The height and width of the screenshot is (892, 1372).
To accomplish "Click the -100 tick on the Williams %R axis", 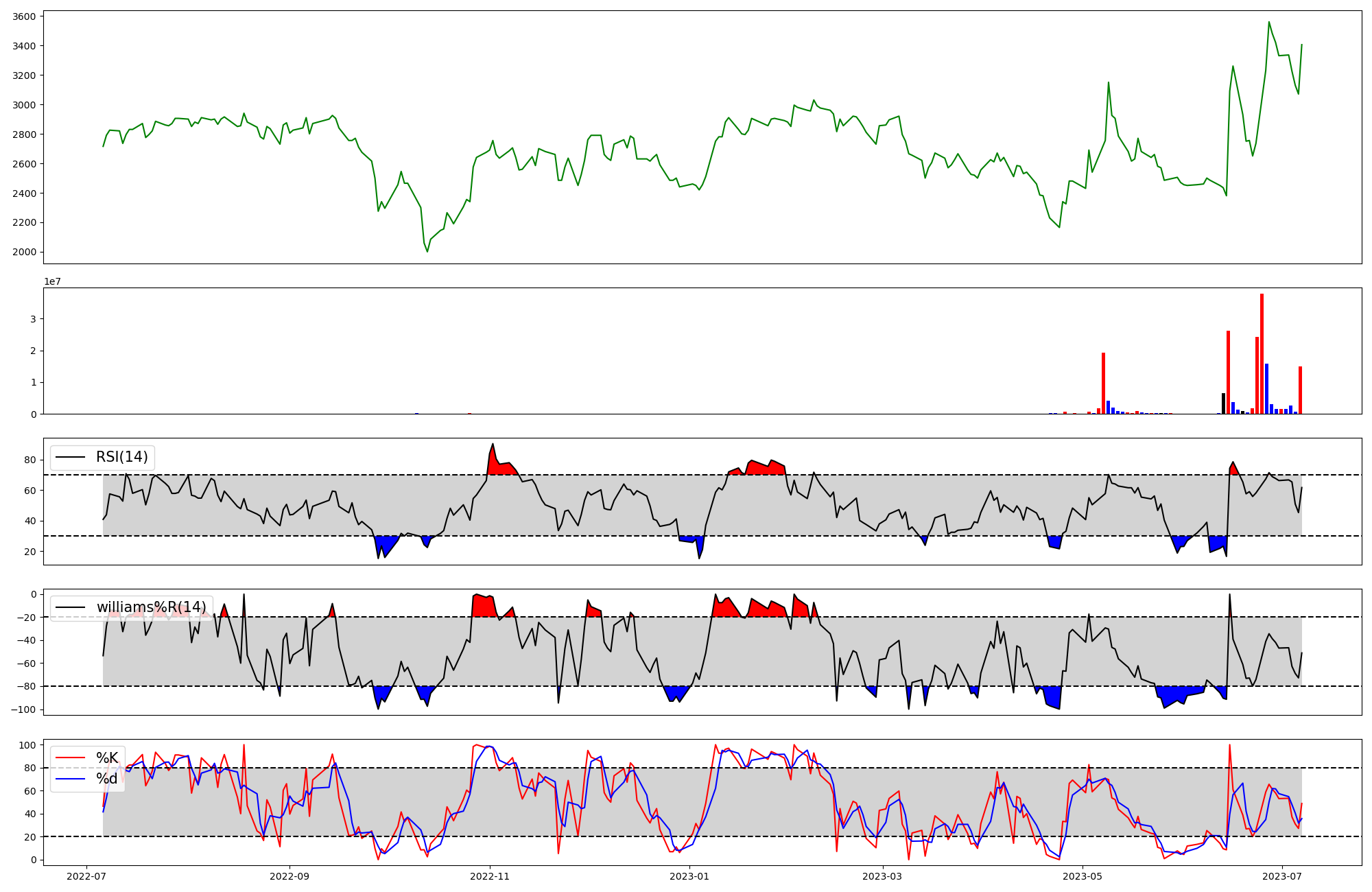I will 23,709.
